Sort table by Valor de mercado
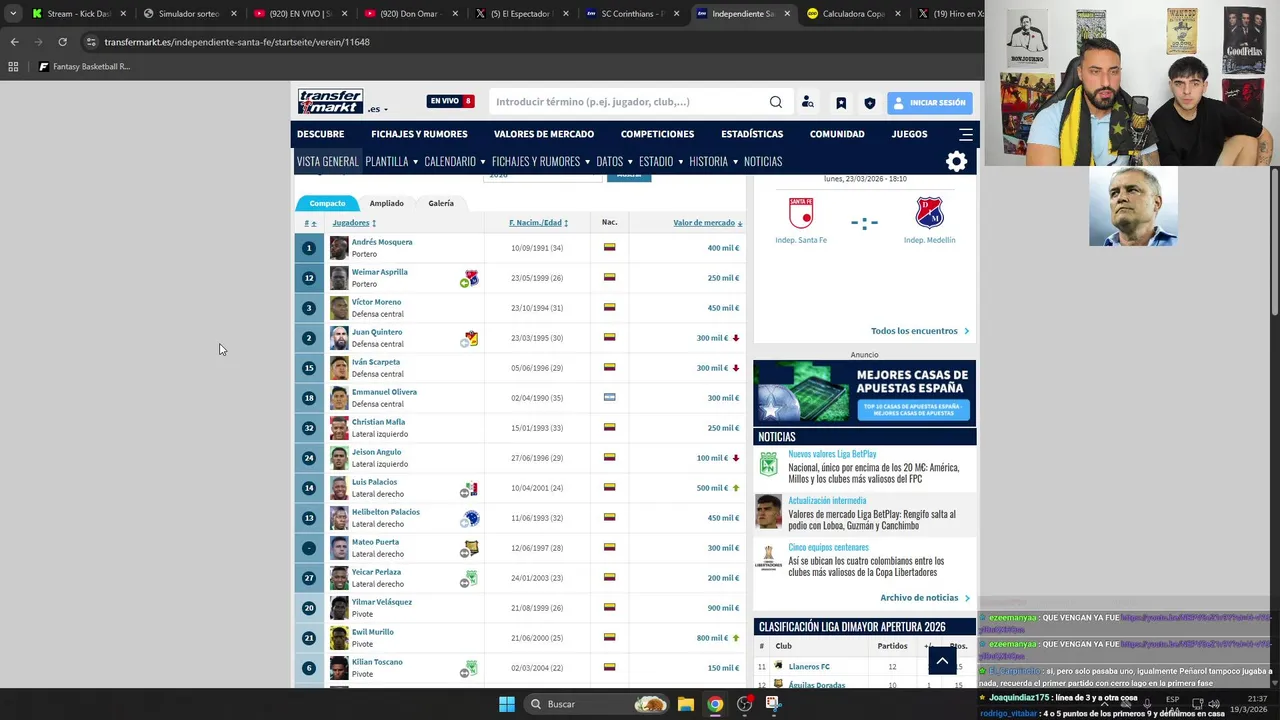This screenshot has width=1280, height=720. point(707,223)
